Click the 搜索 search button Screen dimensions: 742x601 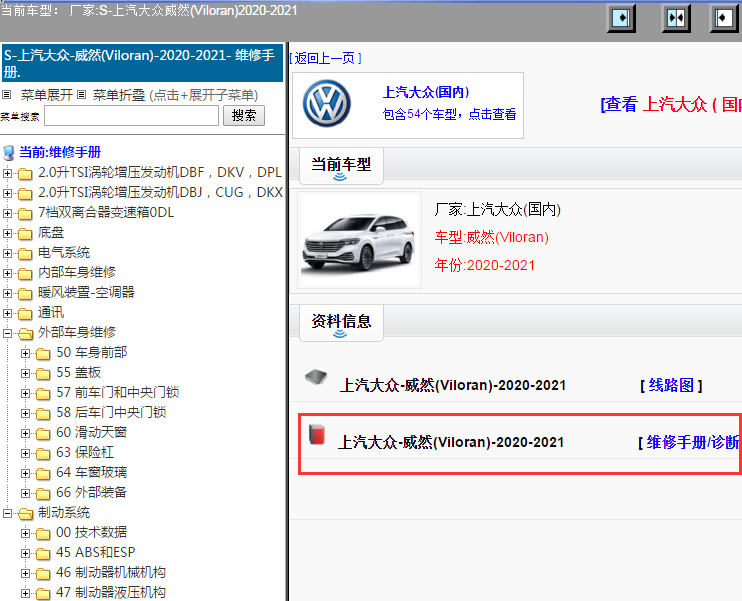pos(244,115)
